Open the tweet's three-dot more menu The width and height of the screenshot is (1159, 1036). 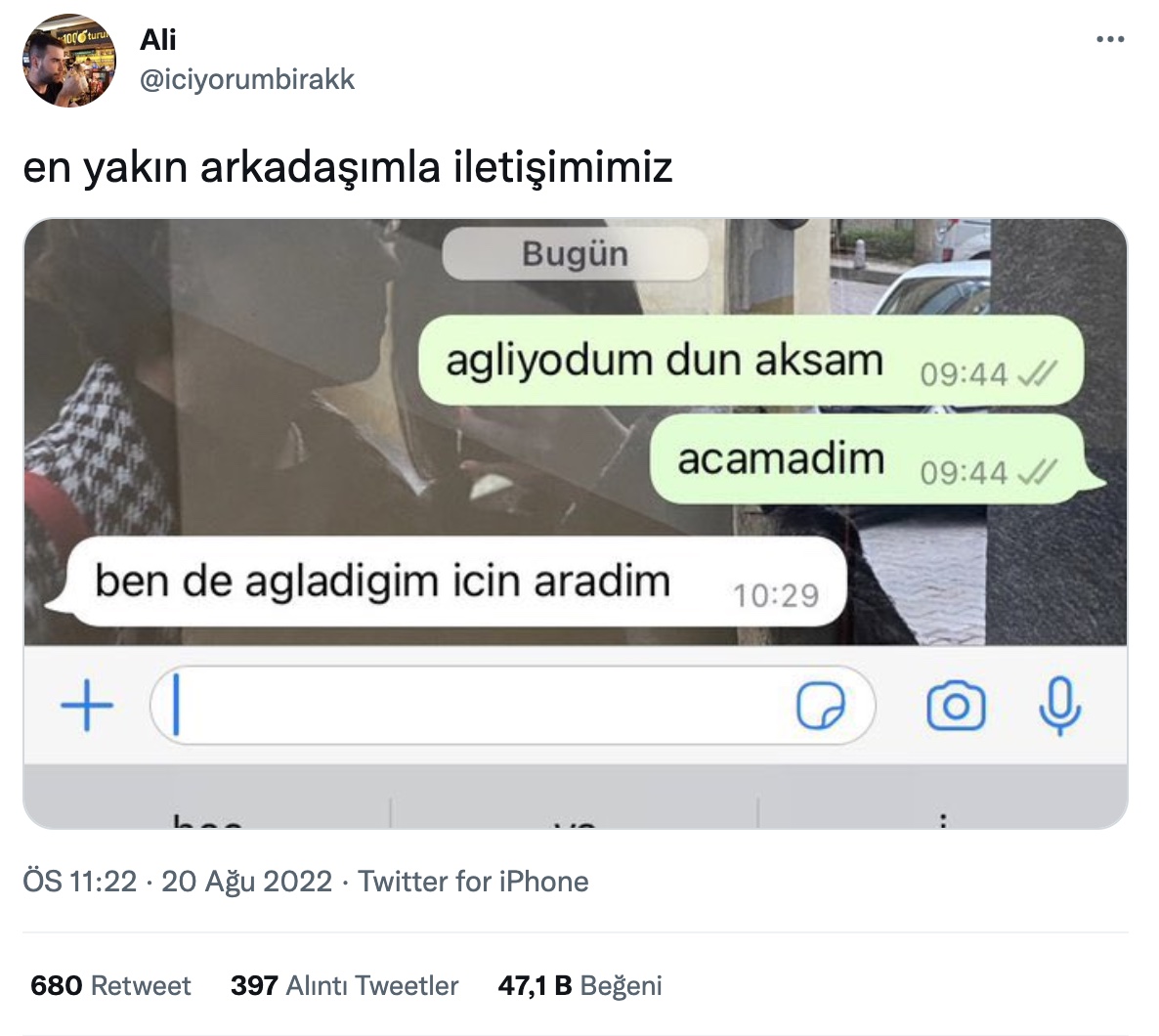pyautogui.click(x=1110, y=40)
